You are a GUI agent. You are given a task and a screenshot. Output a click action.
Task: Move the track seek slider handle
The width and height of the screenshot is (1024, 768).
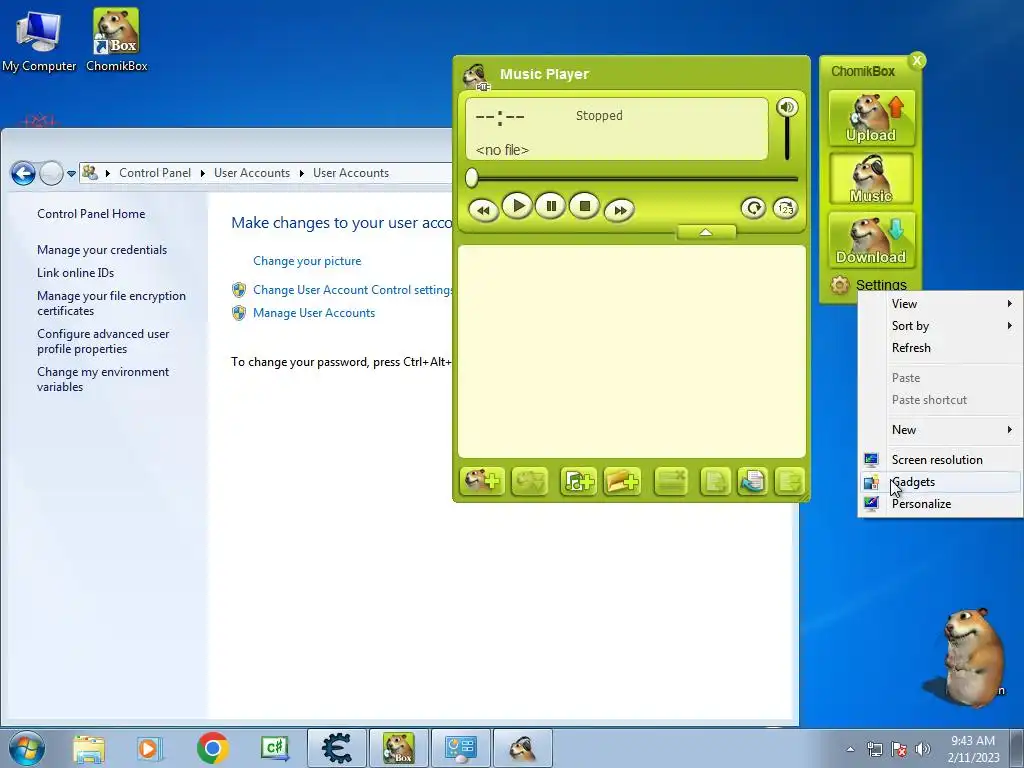[x=472, y=178]
